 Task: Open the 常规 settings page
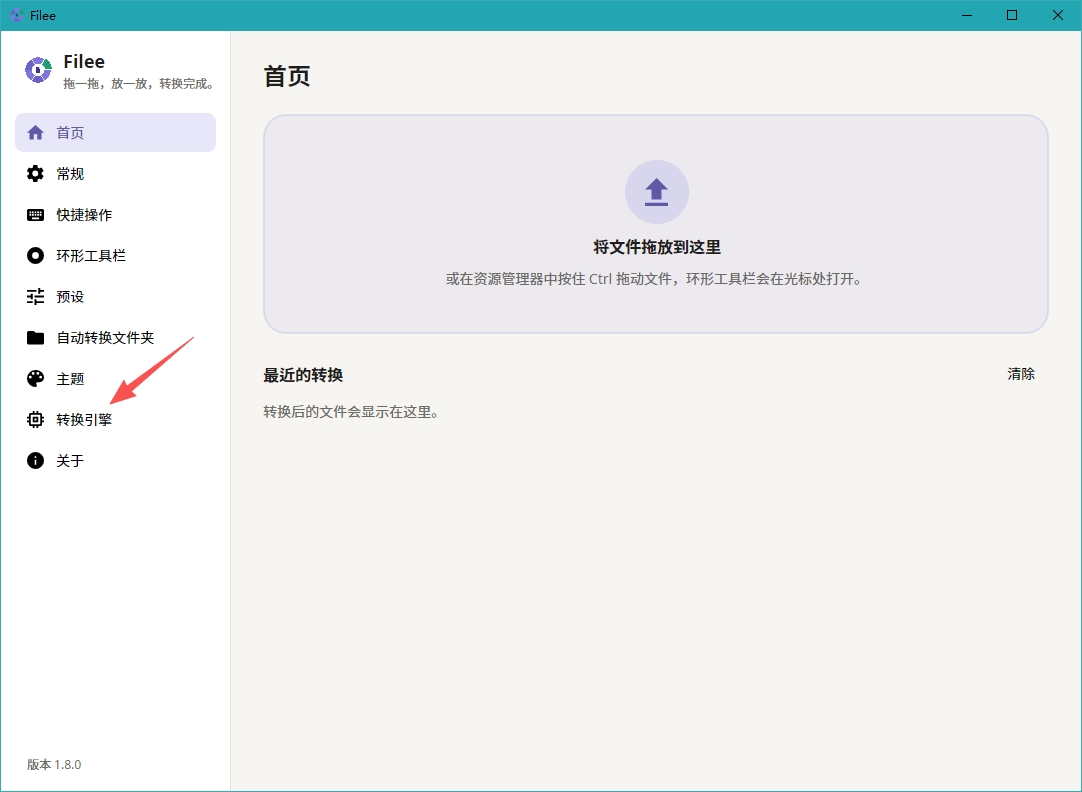coord(115,173)
